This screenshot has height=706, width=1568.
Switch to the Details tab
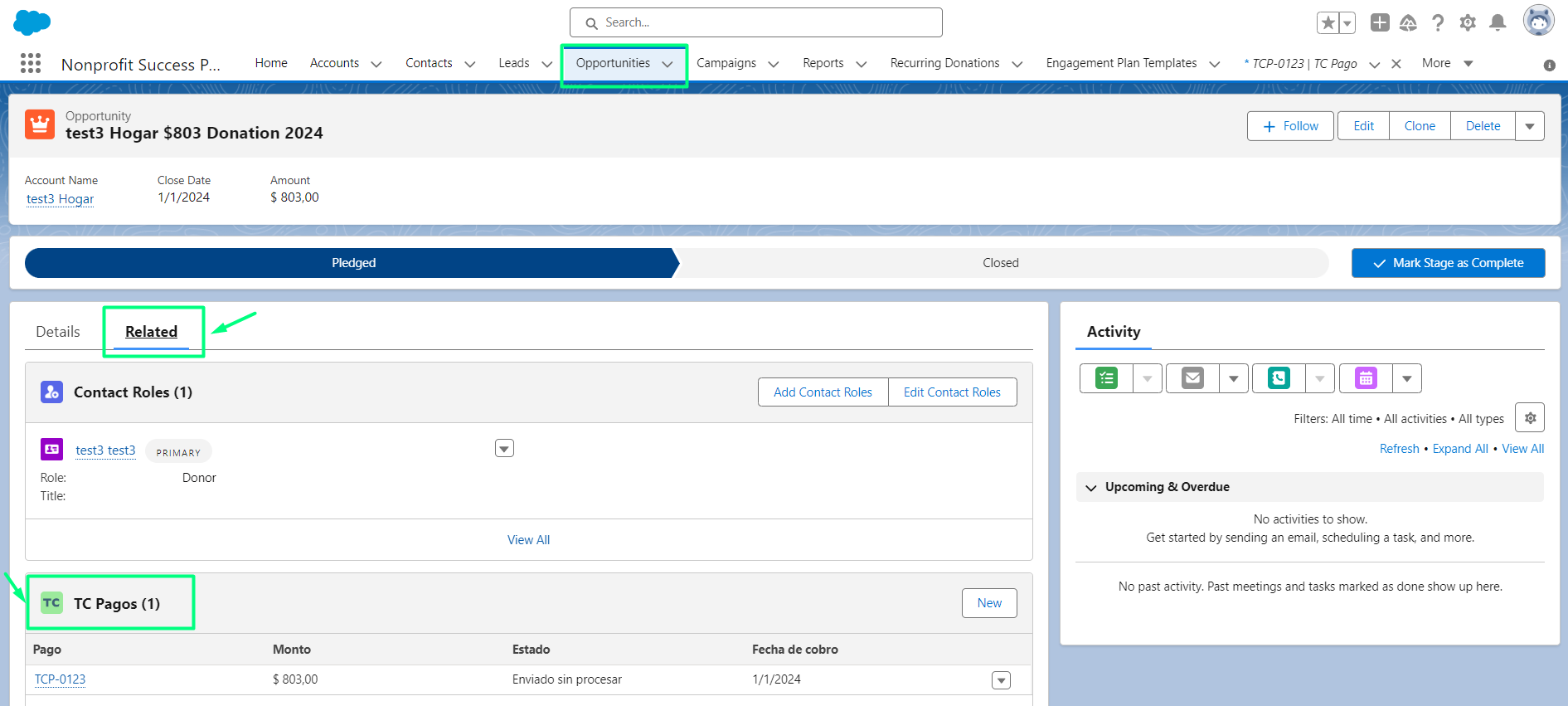[58, 332]
